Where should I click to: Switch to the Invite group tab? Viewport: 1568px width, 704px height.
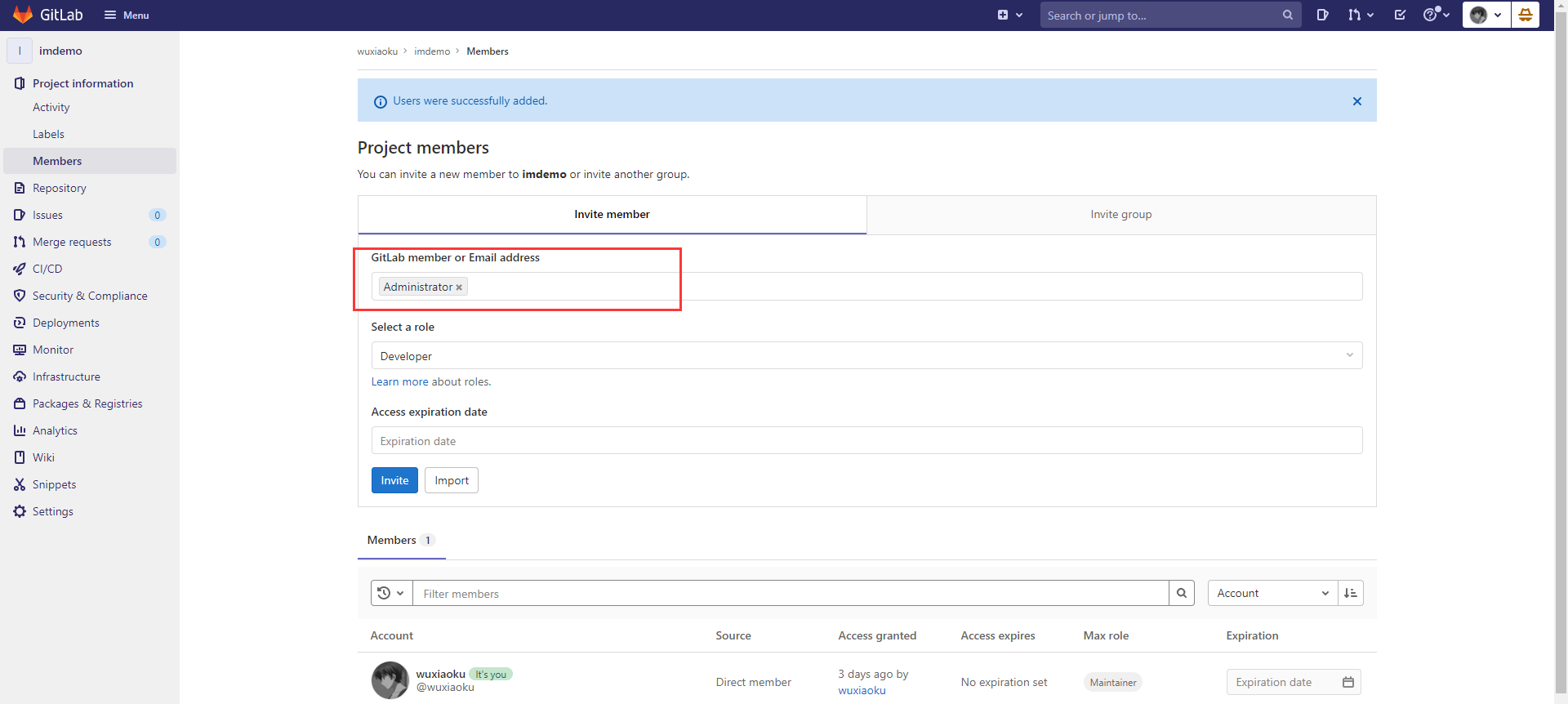tap(1120, 215)
